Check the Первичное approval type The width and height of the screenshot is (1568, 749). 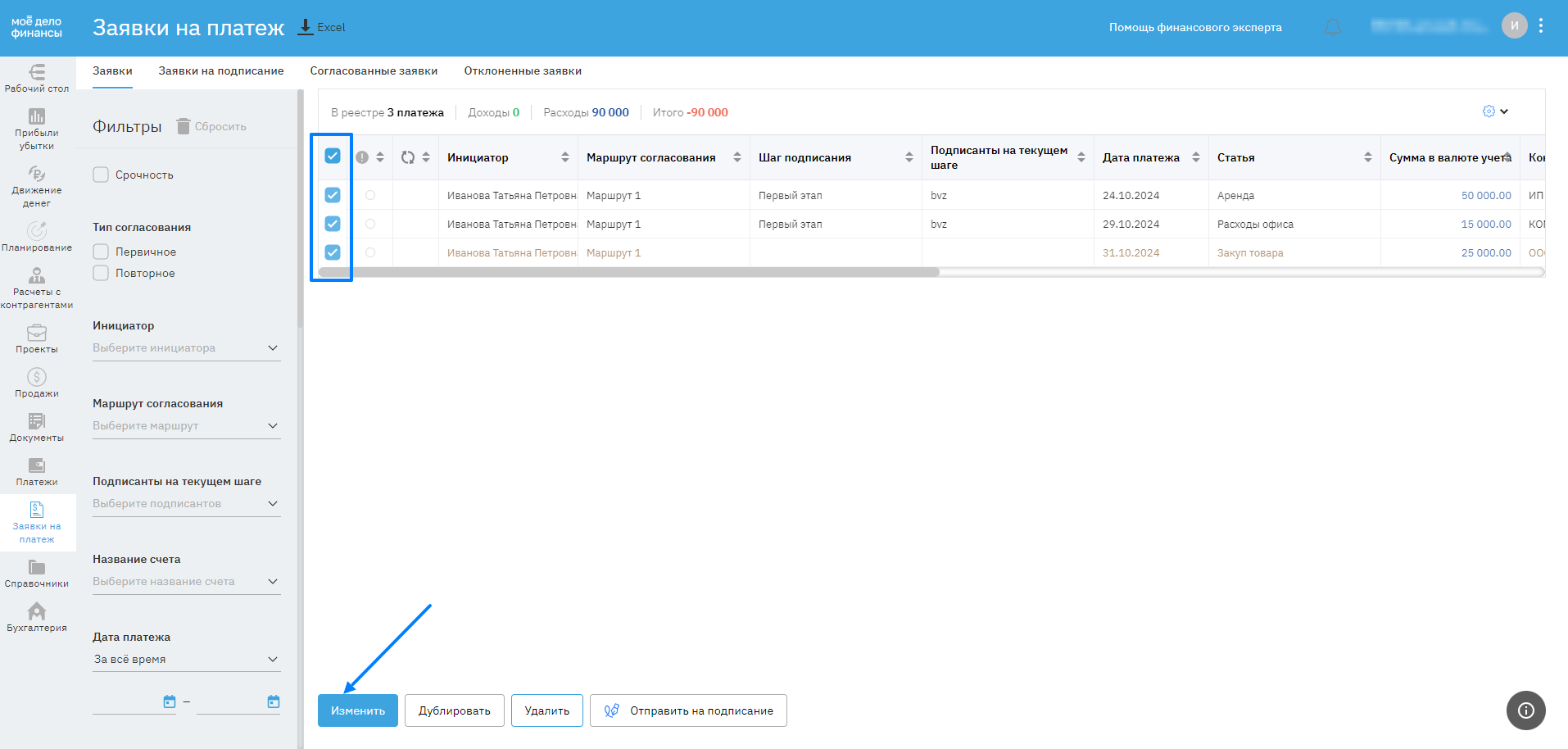(101, 252)
